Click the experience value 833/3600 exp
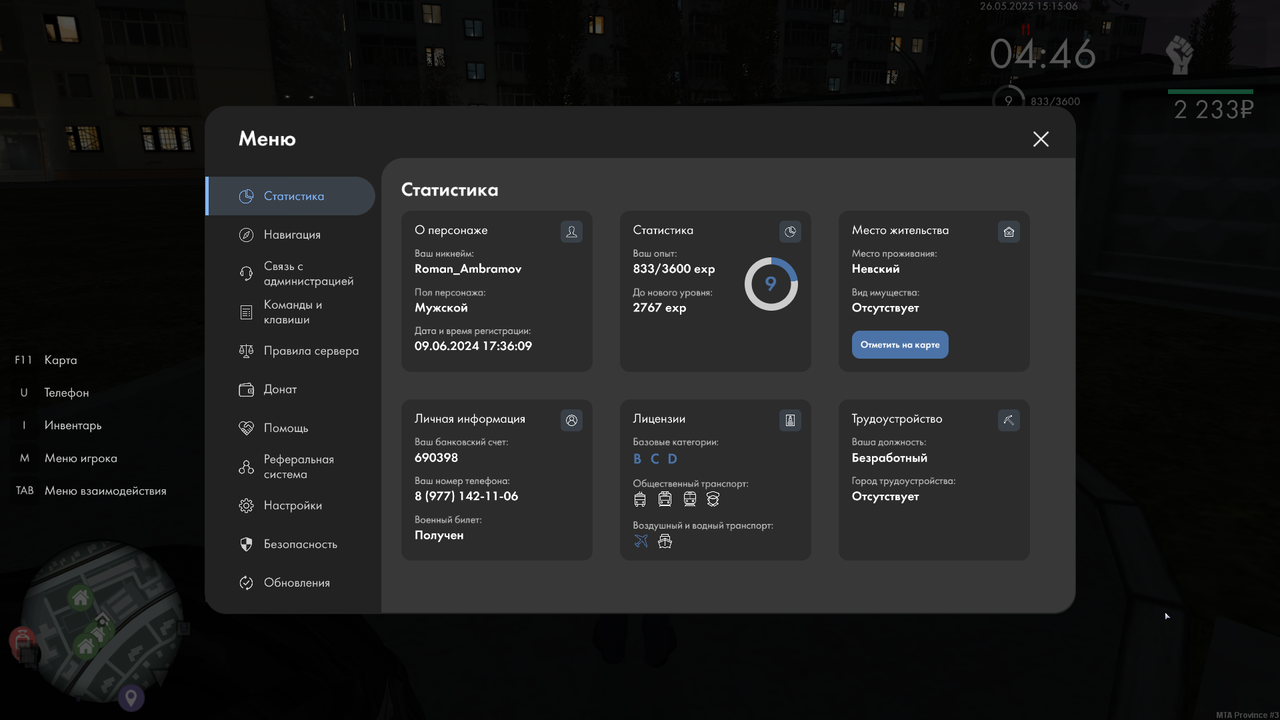 [x=674, y=269]
